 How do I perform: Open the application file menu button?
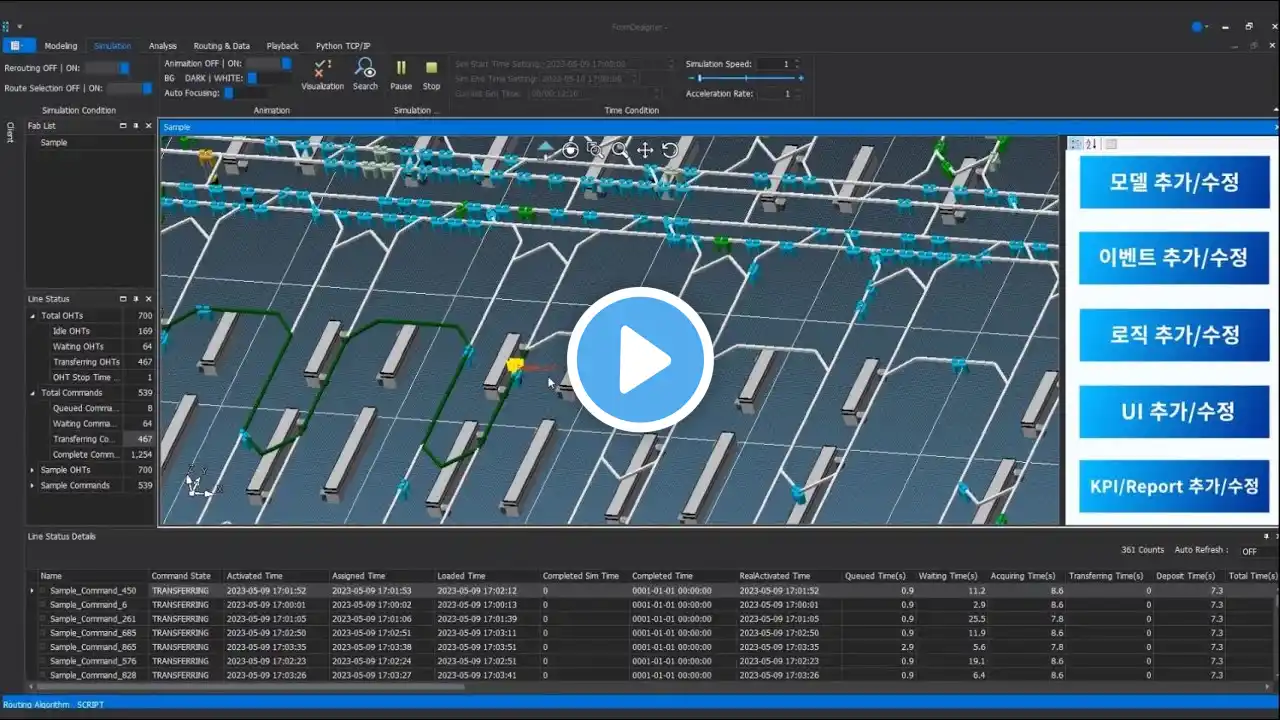coord(19,45)
